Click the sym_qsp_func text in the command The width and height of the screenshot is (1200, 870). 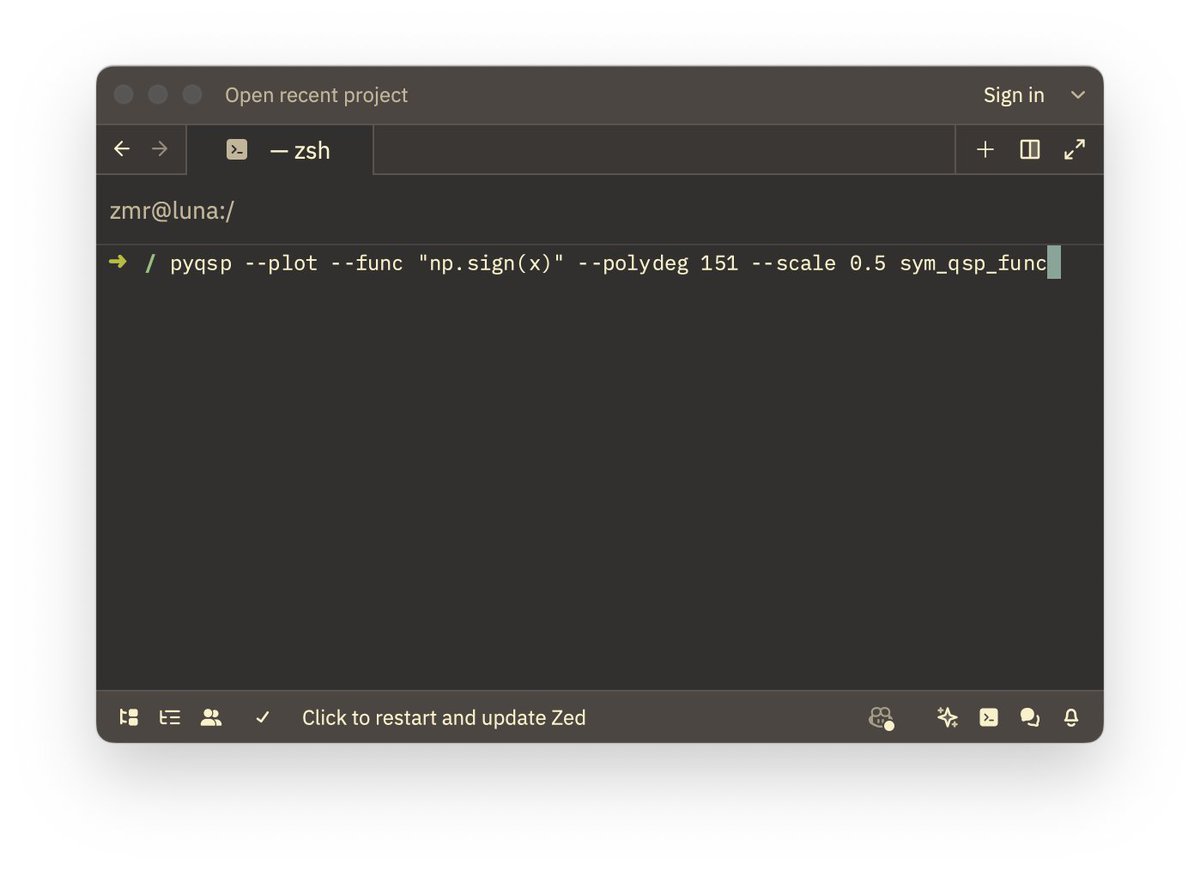pos(973,264)
